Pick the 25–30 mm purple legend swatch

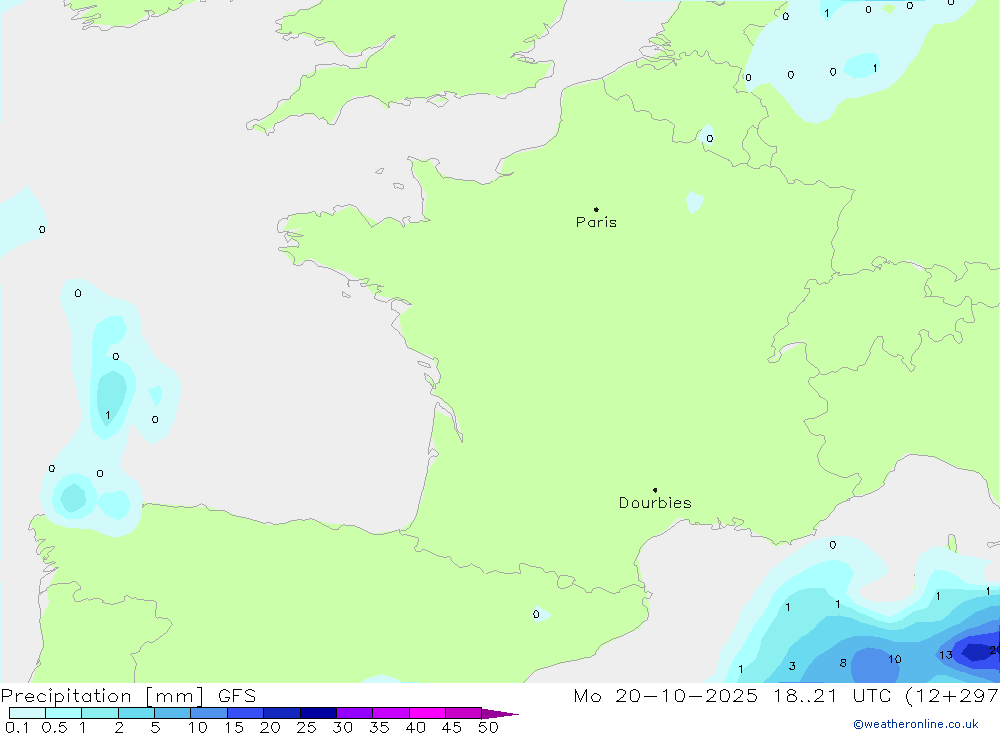pos(318,713)
